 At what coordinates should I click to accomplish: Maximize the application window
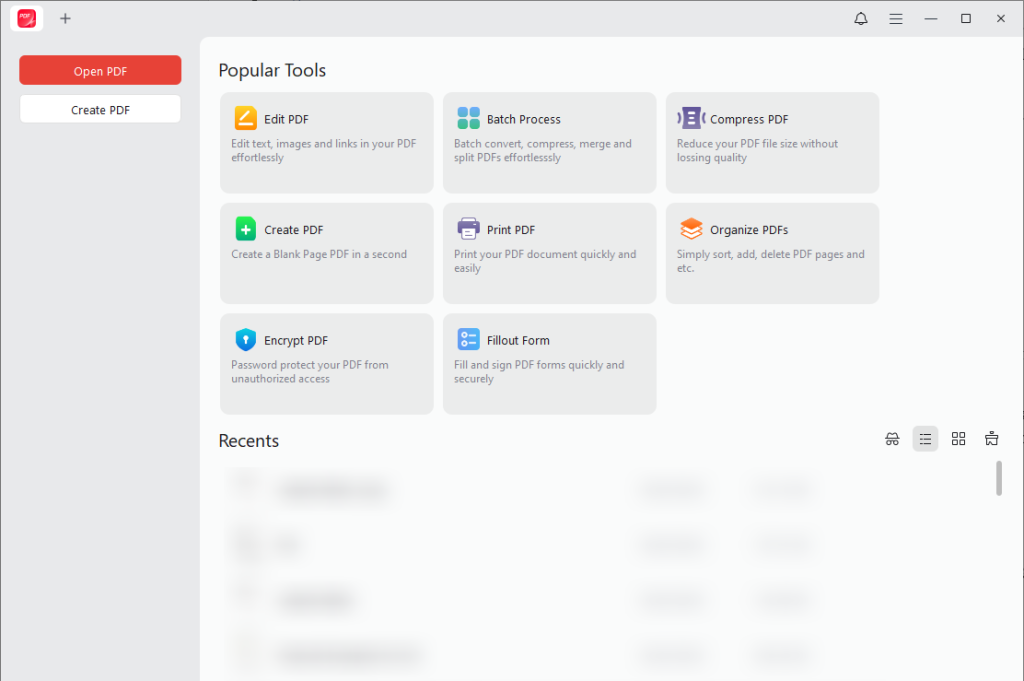[966, 18]
